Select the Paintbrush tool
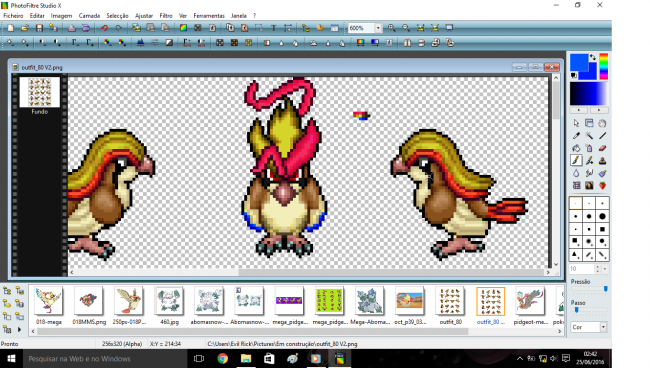Image resolution: width=650 pixels, height=368 pixels. point(576,160)
